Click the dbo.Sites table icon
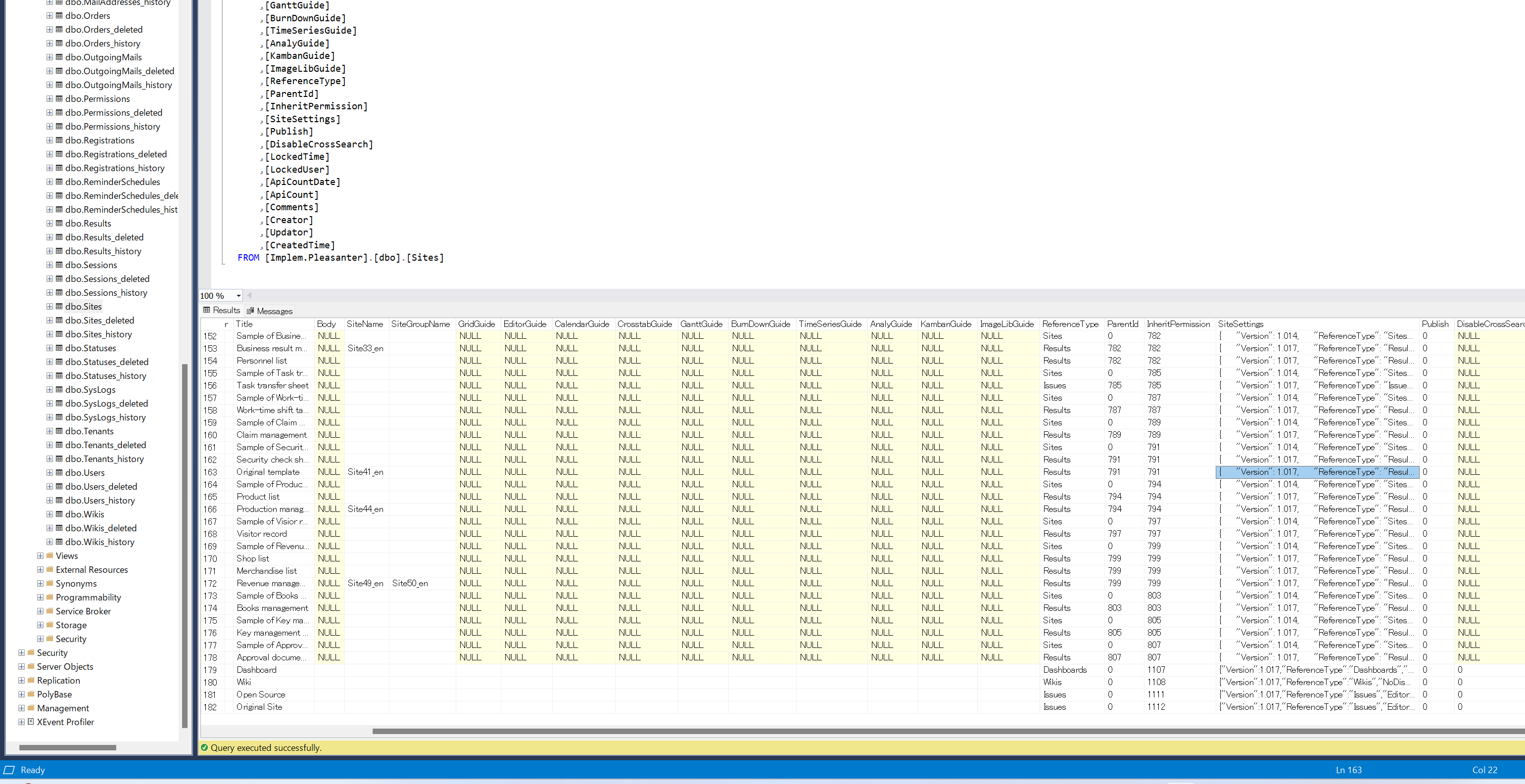Screen dimensions: 1525x784 tap(59, 307)
